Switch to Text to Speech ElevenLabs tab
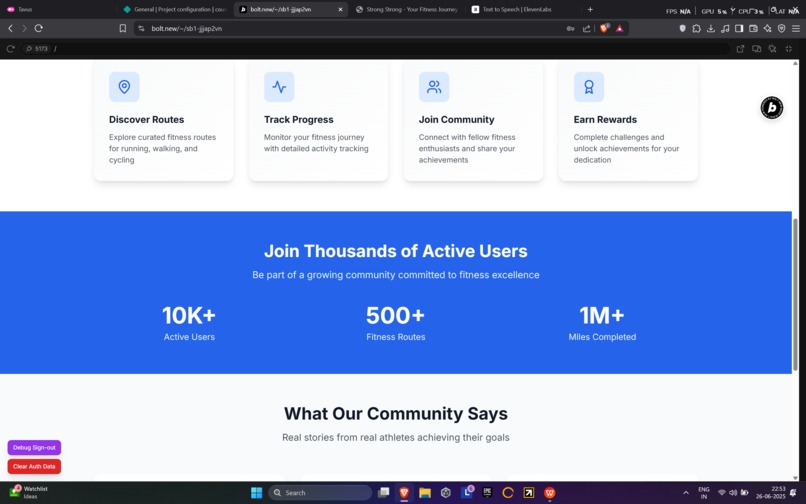 (523, 9)
